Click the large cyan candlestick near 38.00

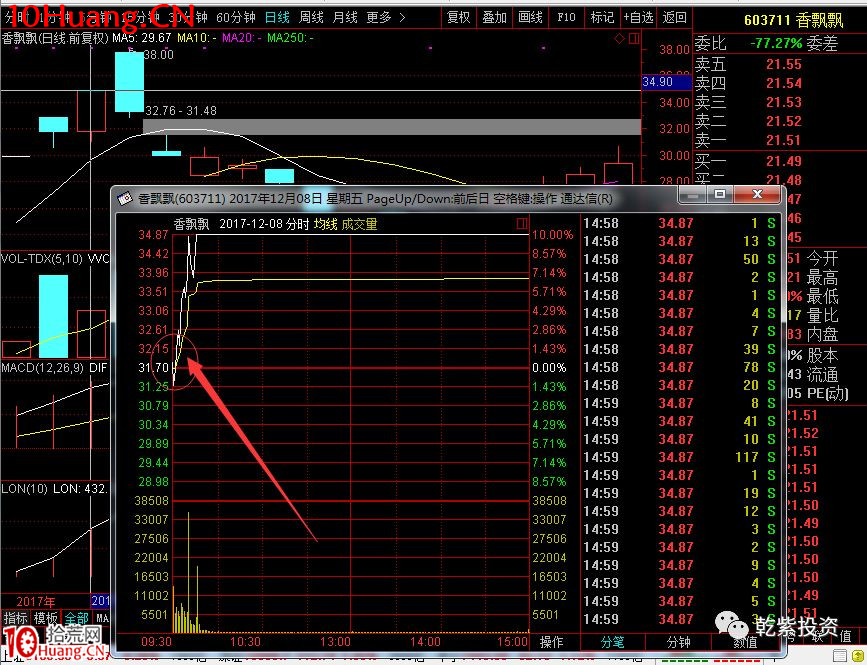pyautogui.click(x=129, y=82)
